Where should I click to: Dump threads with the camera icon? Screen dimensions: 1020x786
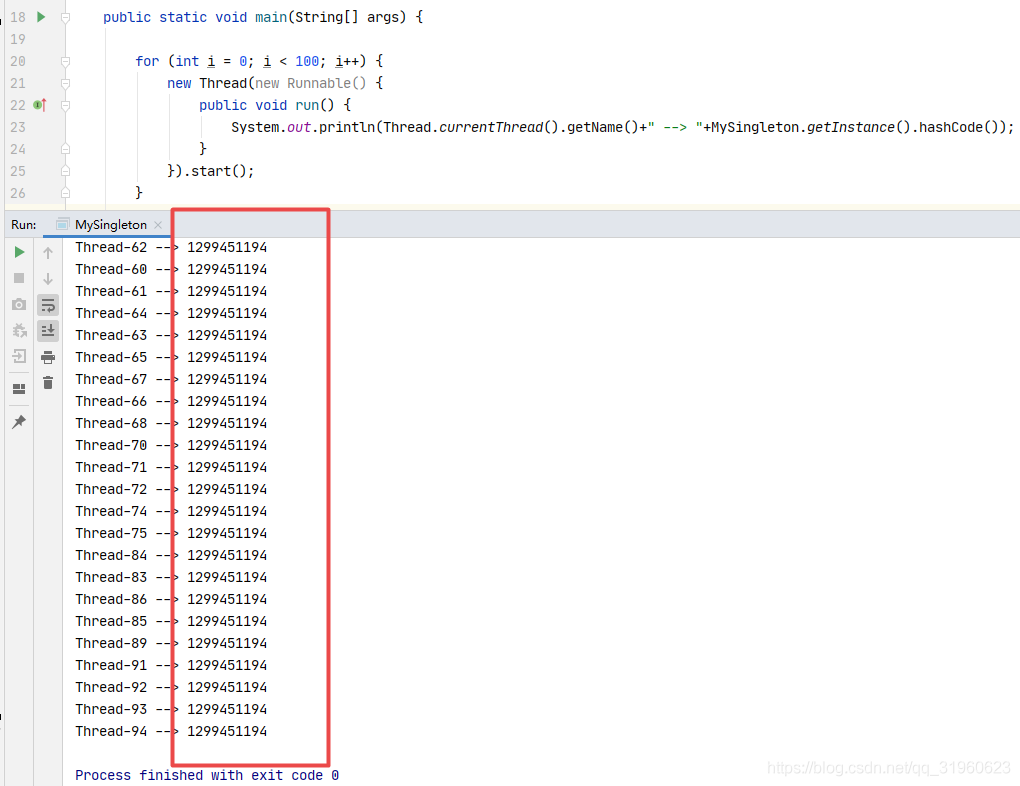pos(19,305)
